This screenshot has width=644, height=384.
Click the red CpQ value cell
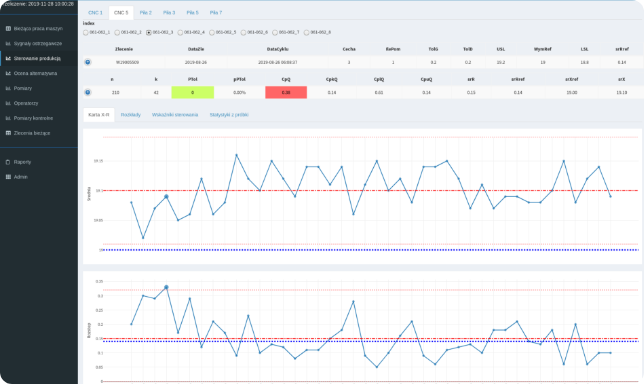(x=286, y=92)
